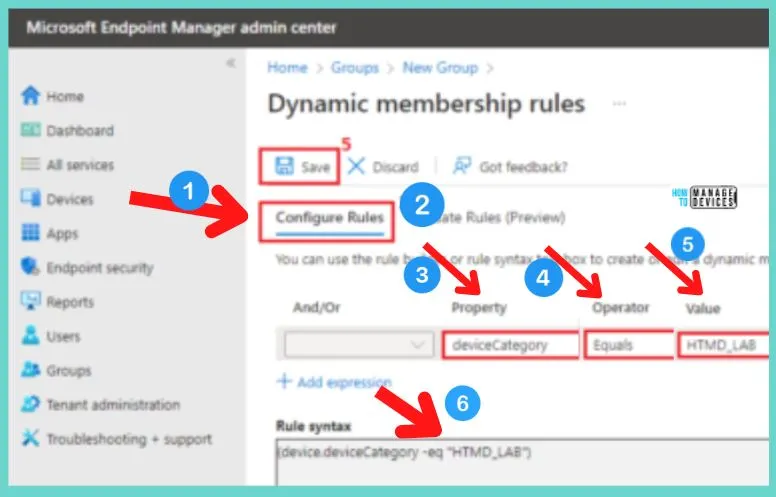Open Troubleshooting + support label in sidebar
Image resolution: width=776 pixels, height=497 pixels.
click(129, 439)
